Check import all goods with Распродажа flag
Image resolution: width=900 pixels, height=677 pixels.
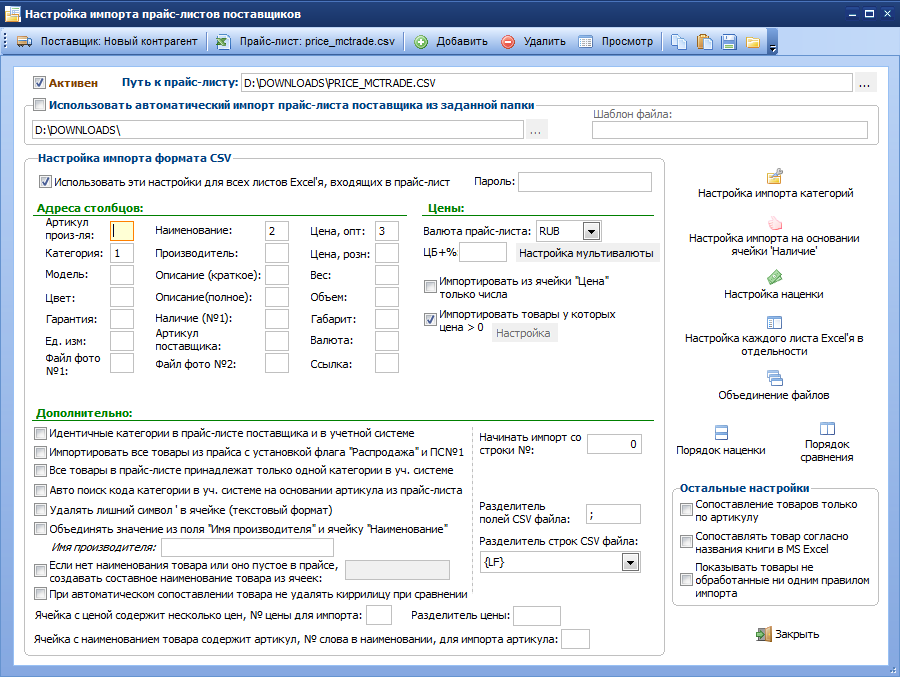point(40,452)
